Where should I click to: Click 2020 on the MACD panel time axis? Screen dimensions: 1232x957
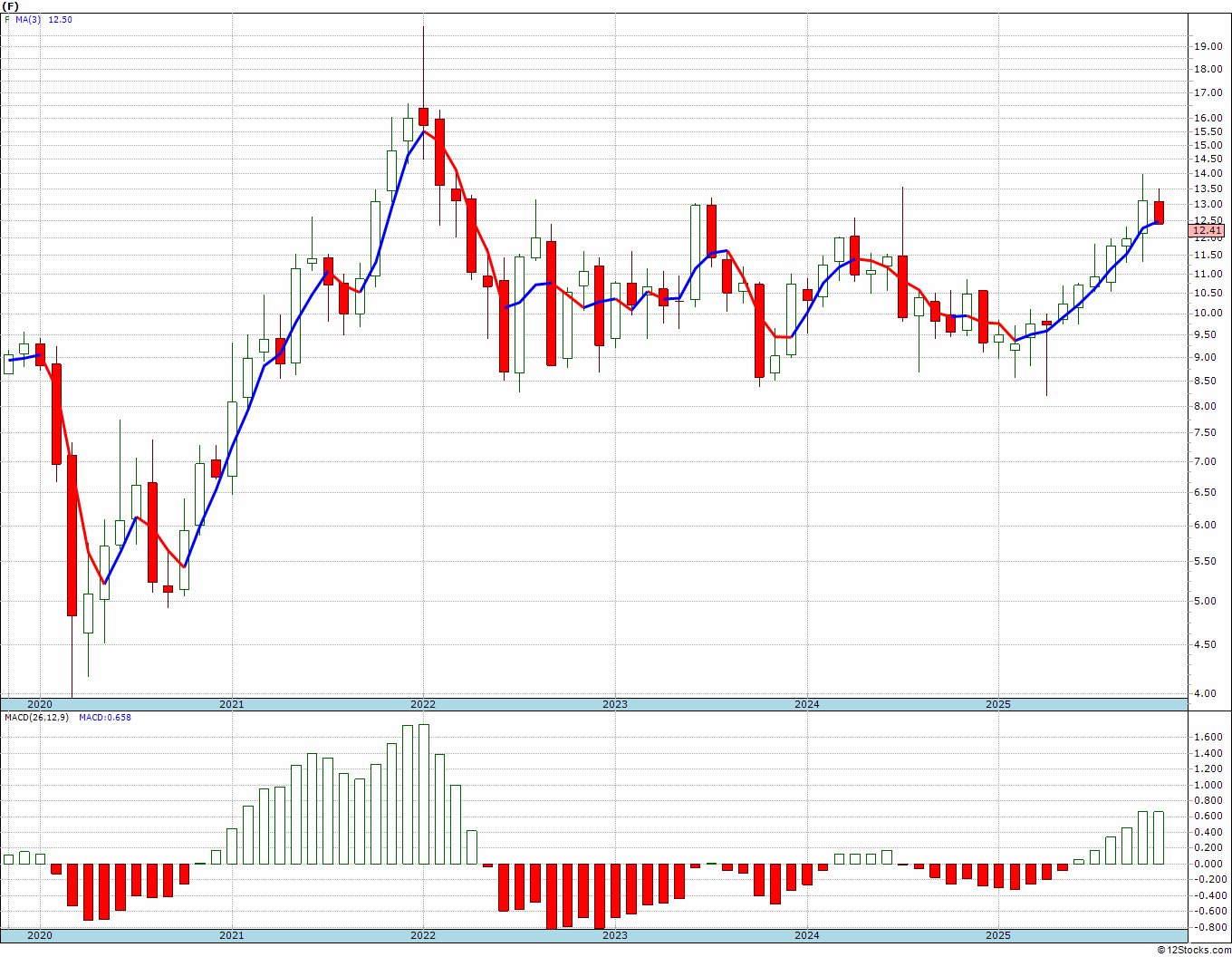(40, 935)
